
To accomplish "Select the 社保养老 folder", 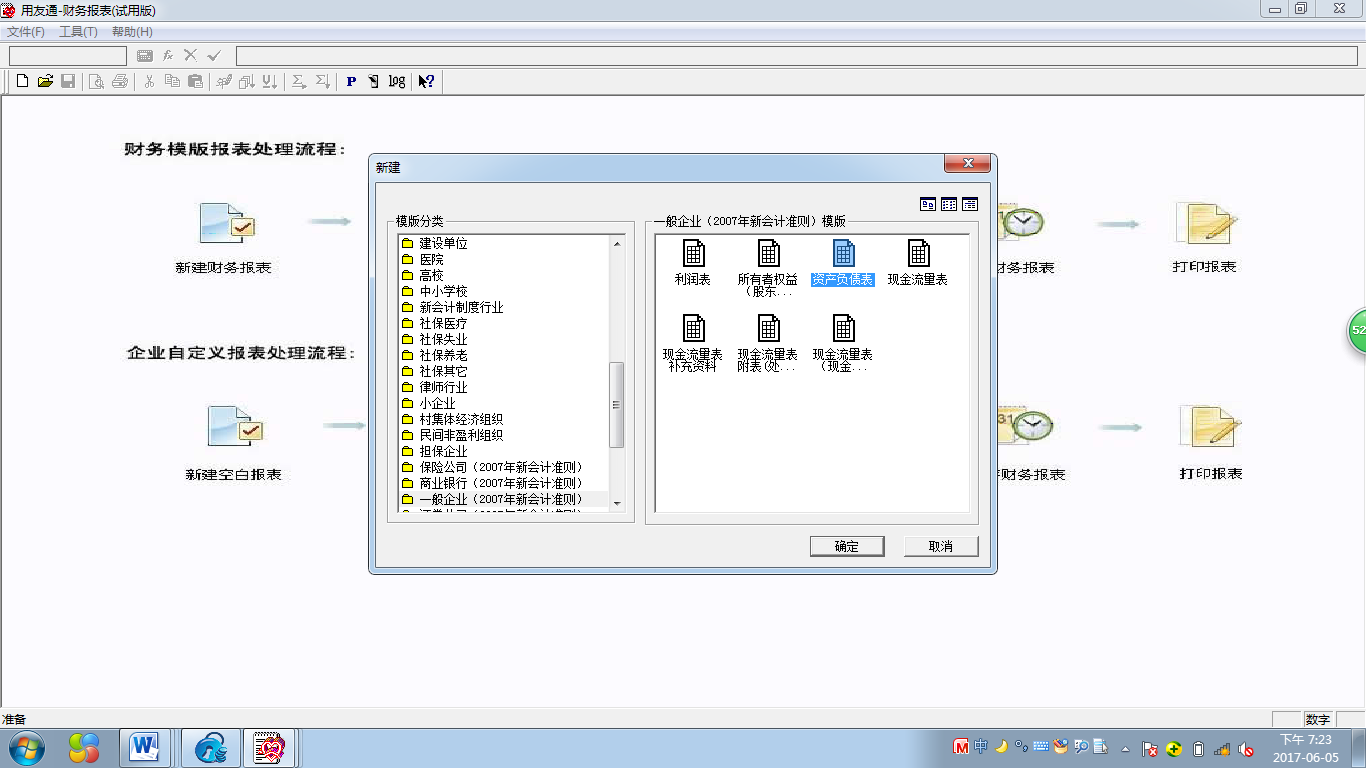I will [x=435, y=355].
